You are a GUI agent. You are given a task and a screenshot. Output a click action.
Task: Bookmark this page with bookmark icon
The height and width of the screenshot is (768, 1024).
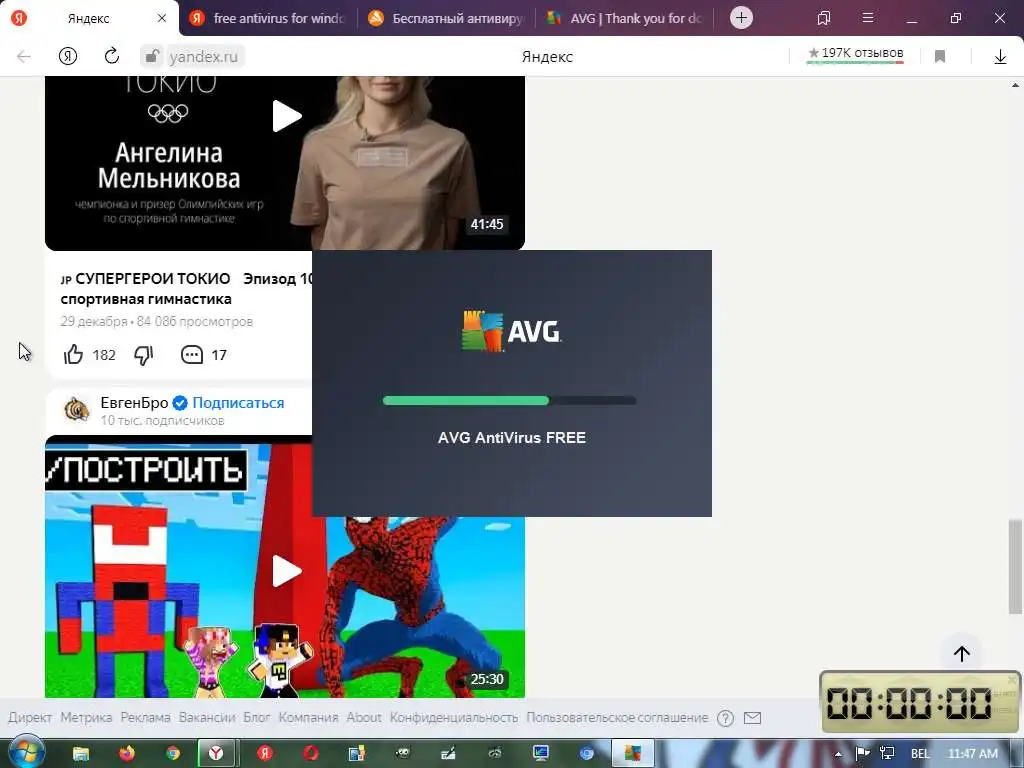[940, 57]
